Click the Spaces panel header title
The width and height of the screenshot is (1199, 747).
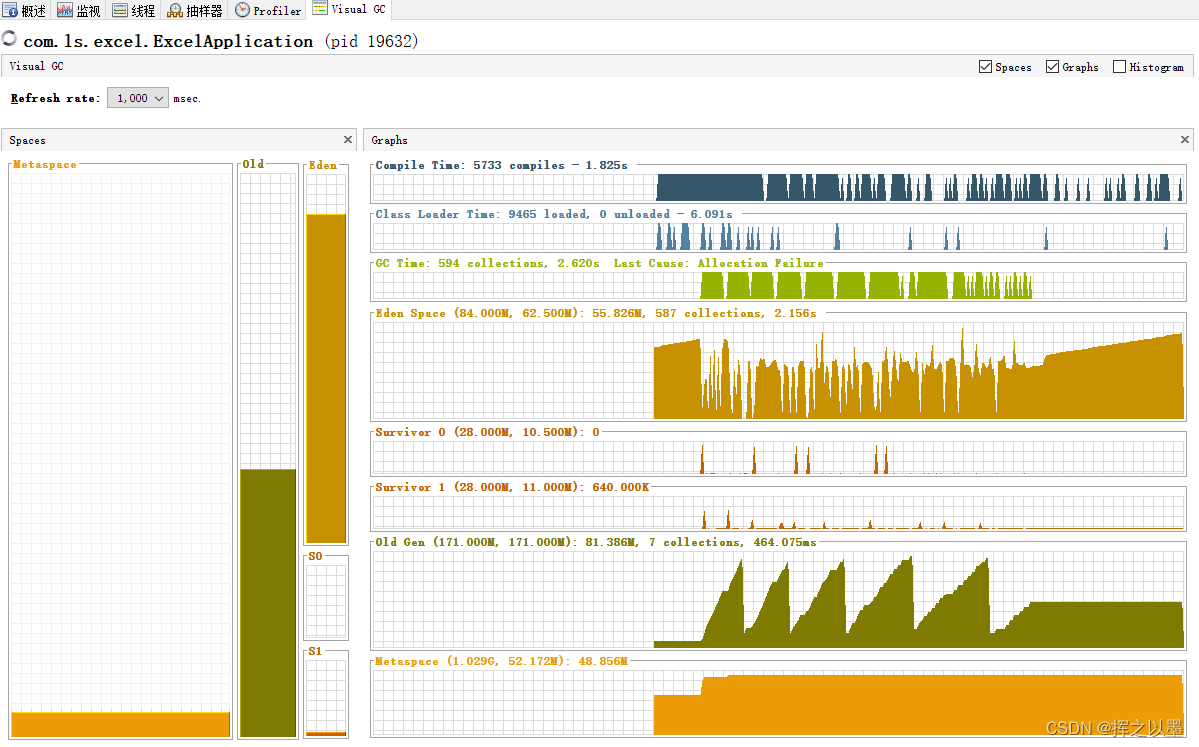click(x=28, y=140)
